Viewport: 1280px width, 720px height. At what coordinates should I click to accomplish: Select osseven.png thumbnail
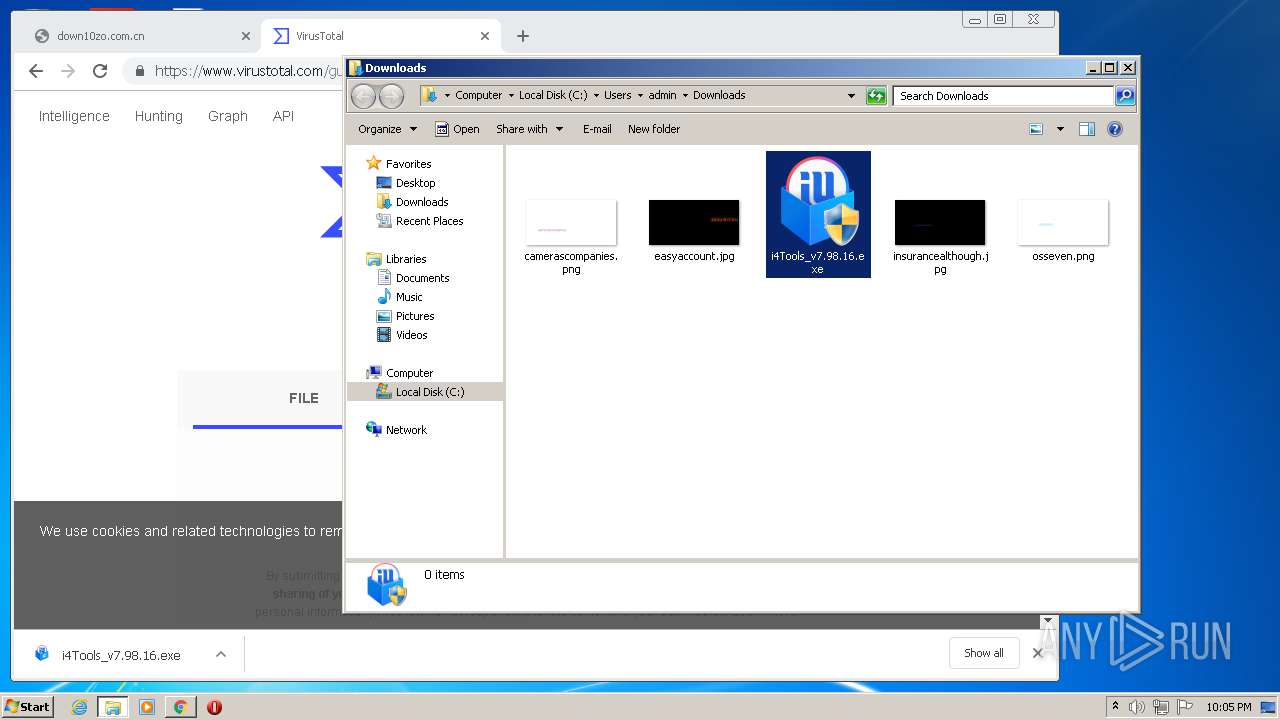point(1063,222)
